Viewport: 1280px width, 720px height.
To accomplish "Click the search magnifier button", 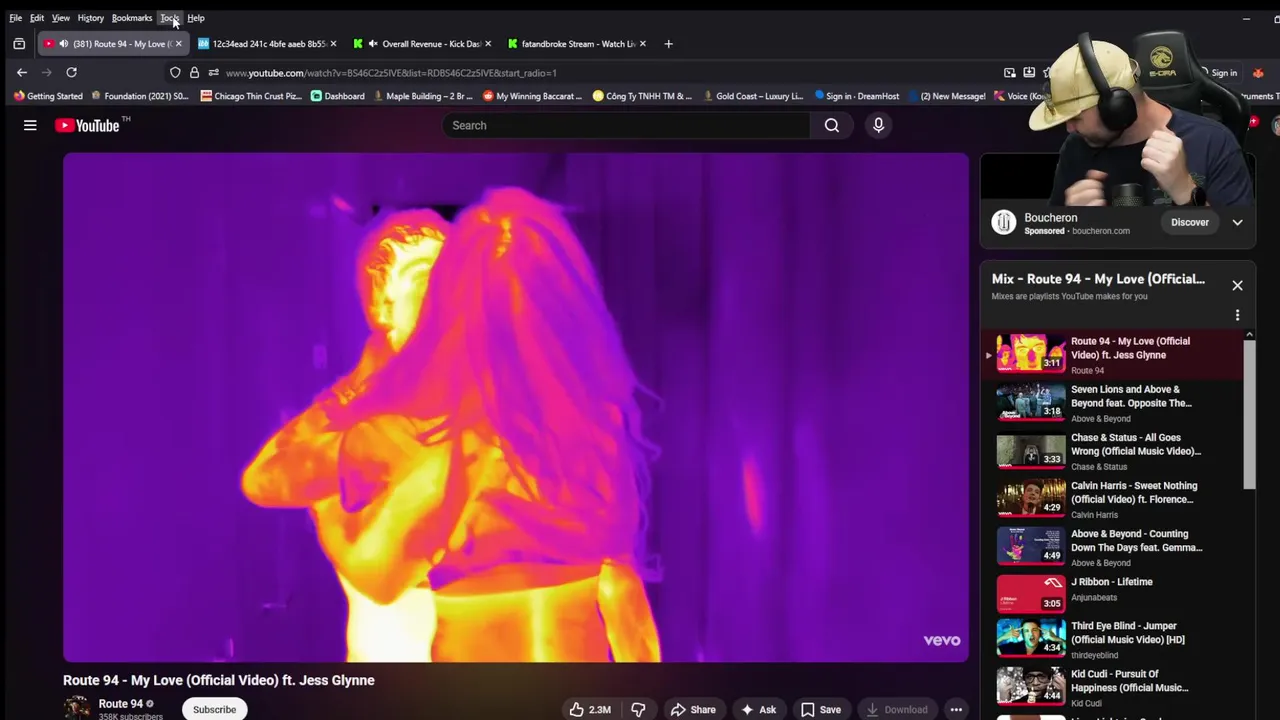I will coord(831,125).
